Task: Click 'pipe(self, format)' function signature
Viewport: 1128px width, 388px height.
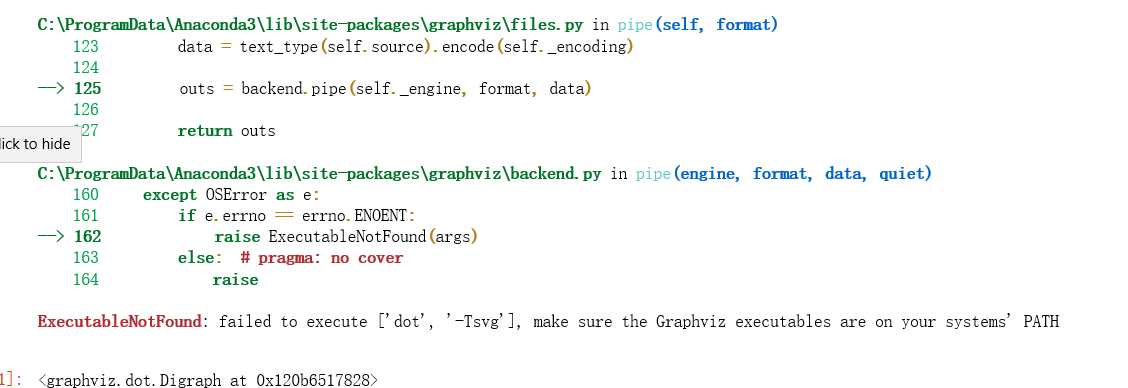Action: coord(698,25)
